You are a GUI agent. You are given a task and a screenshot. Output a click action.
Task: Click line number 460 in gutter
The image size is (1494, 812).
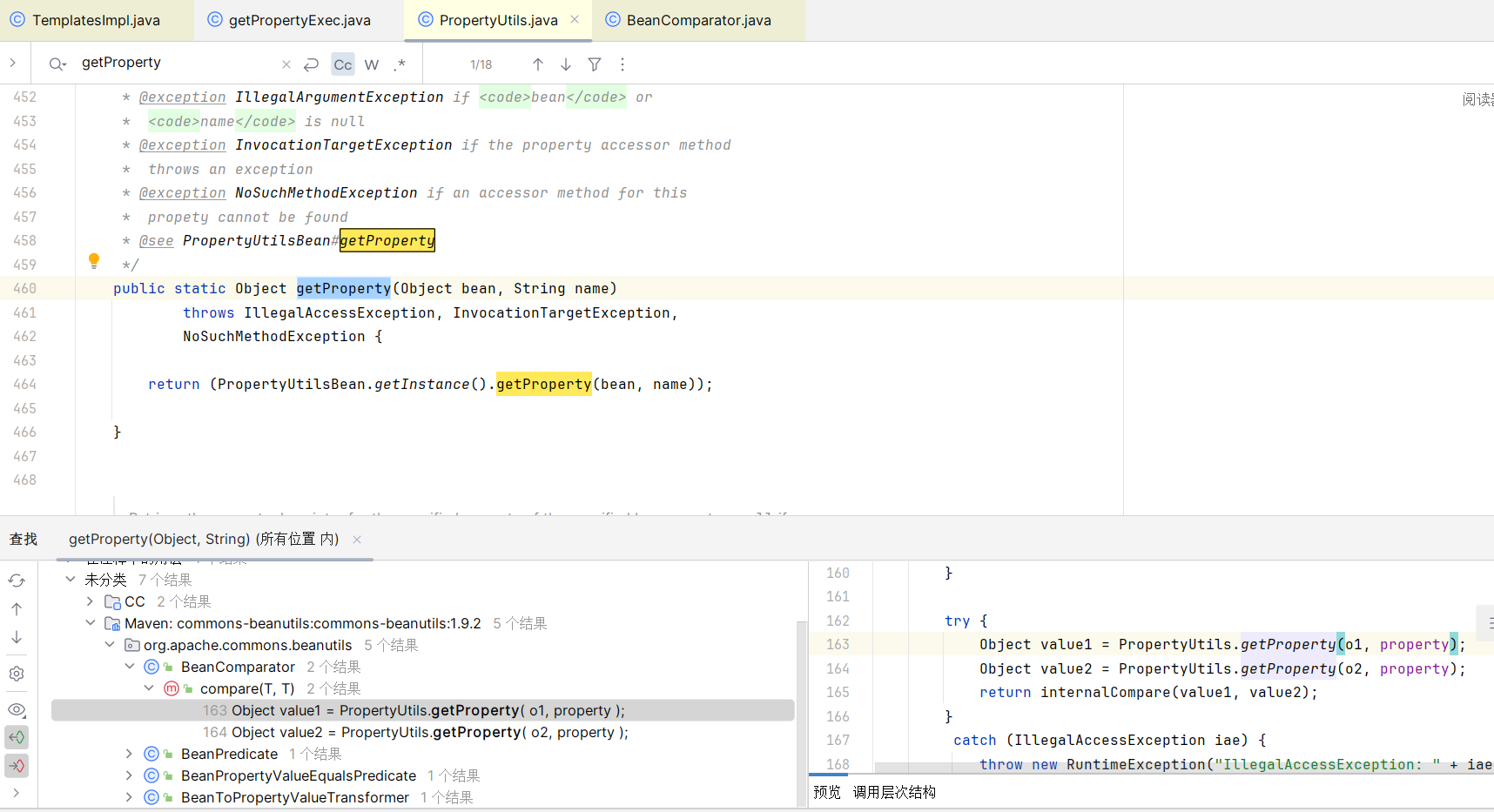tap(24, 288)
